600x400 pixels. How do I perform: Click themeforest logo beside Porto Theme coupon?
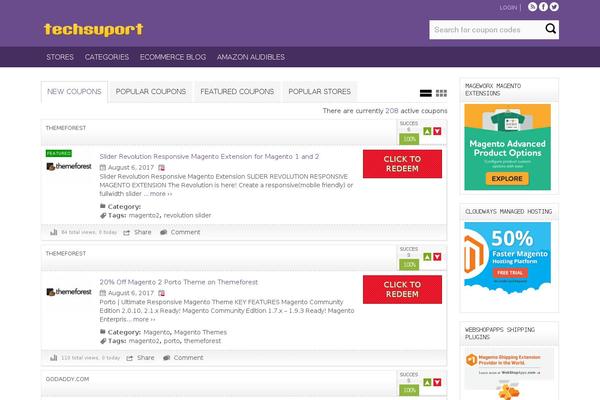[69, 292]
